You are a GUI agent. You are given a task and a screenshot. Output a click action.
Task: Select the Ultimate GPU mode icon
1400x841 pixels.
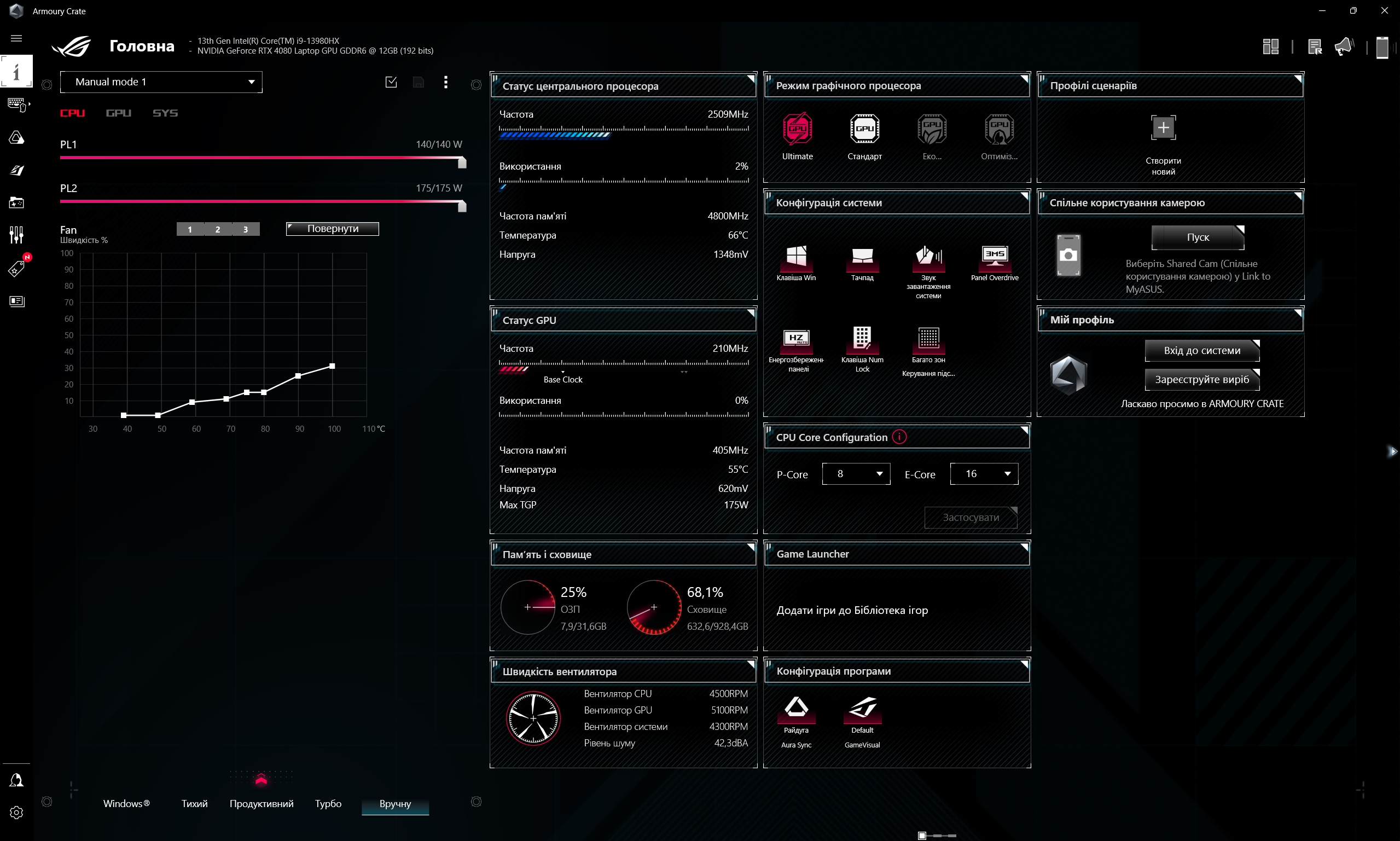[x=797, y=129]
